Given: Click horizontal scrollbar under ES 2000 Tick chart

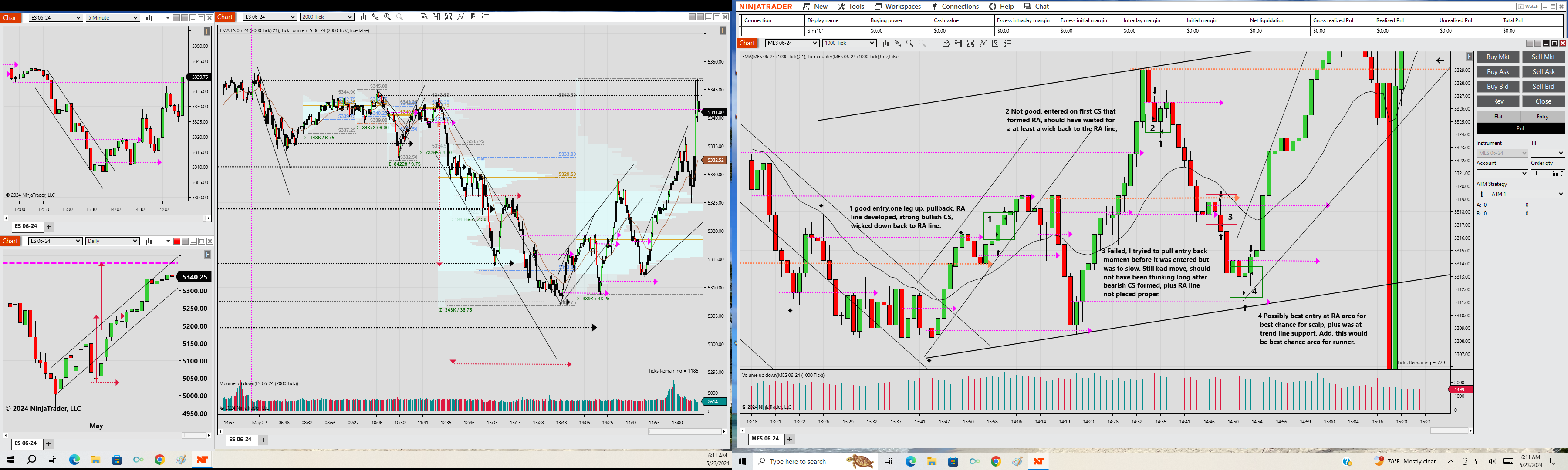Looking at the screenshot, I should point(473,431).
